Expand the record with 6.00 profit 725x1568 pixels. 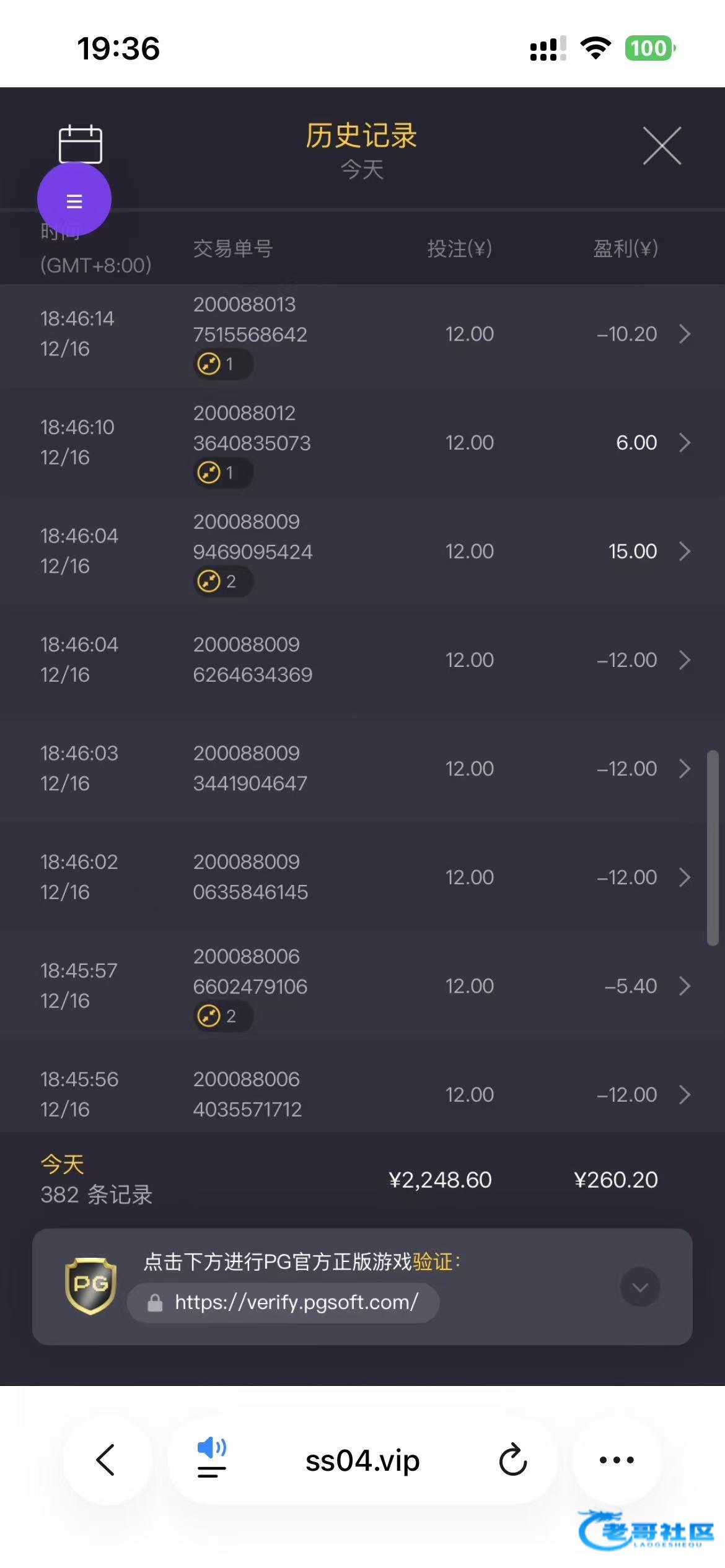pyautogui.click(x=684, y=443)
